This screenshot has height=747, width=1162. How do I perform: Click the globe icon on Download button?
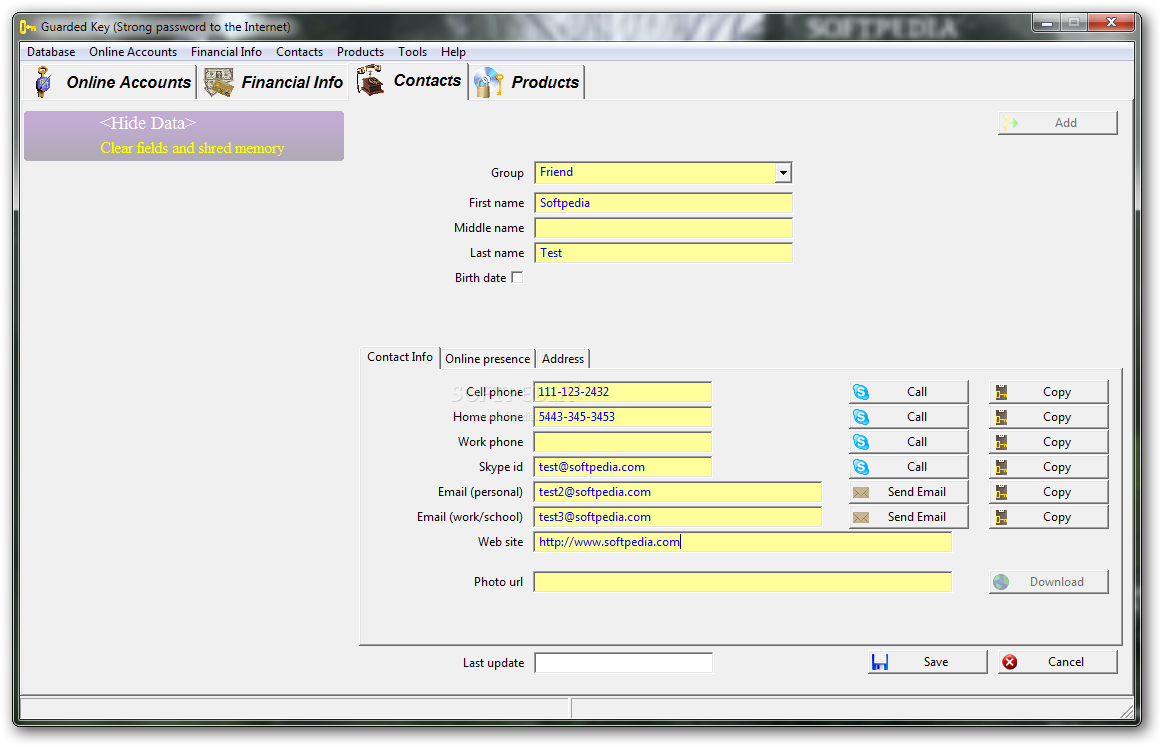click(x=1001, y=582)
